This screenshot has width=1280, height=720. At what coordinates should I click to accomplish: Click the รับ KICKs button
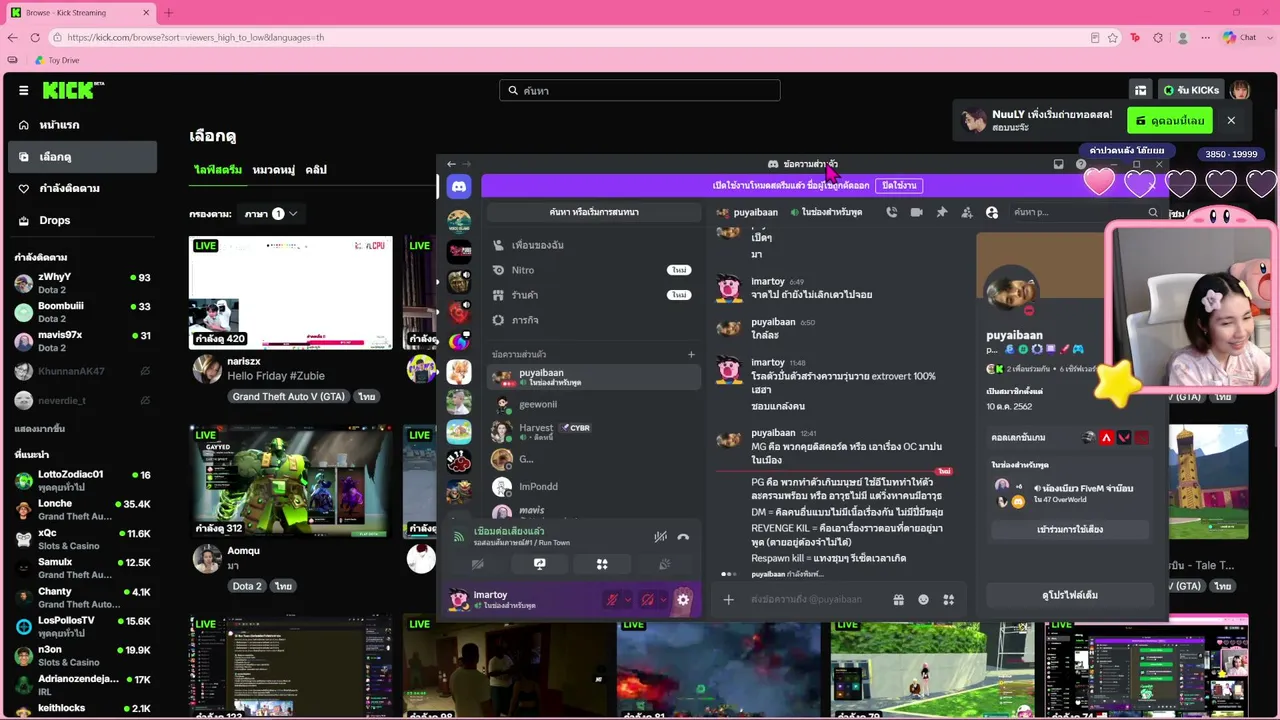point(1190,90)
